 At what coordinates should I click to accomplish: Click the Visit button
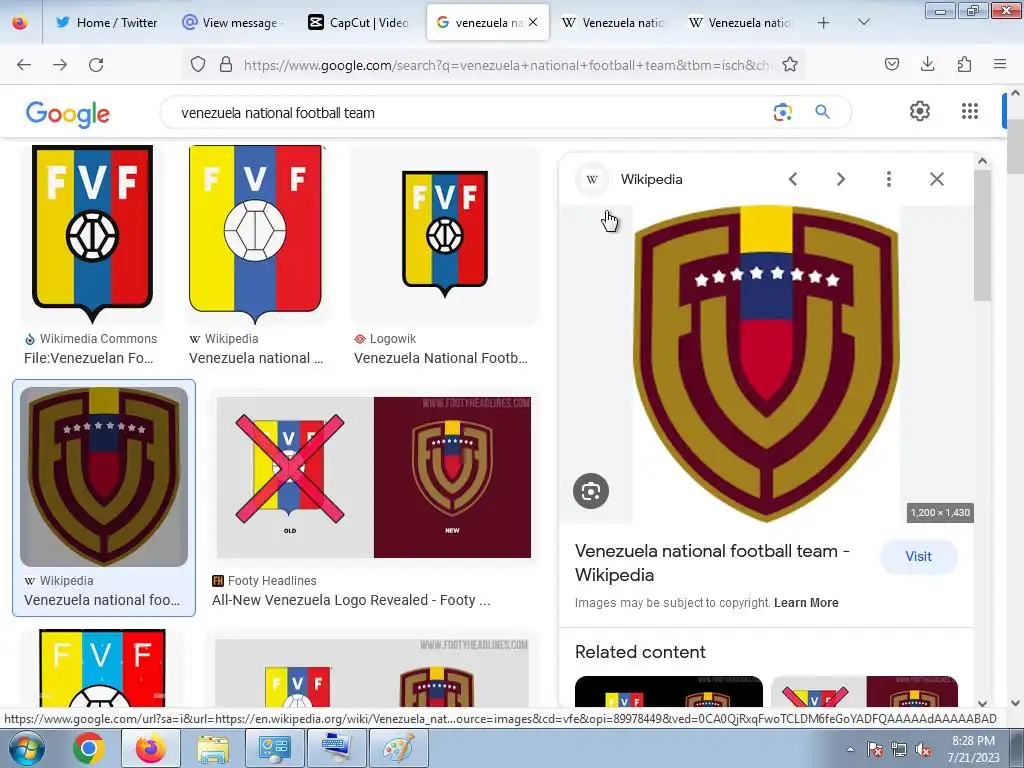coord(918,556)
